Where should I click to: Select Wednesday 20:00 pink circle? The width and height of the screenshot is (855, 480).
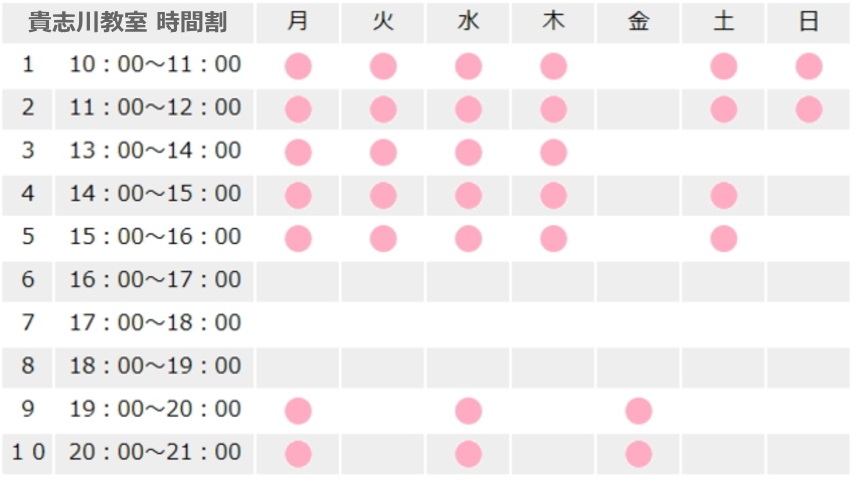(x=468, y=454)
